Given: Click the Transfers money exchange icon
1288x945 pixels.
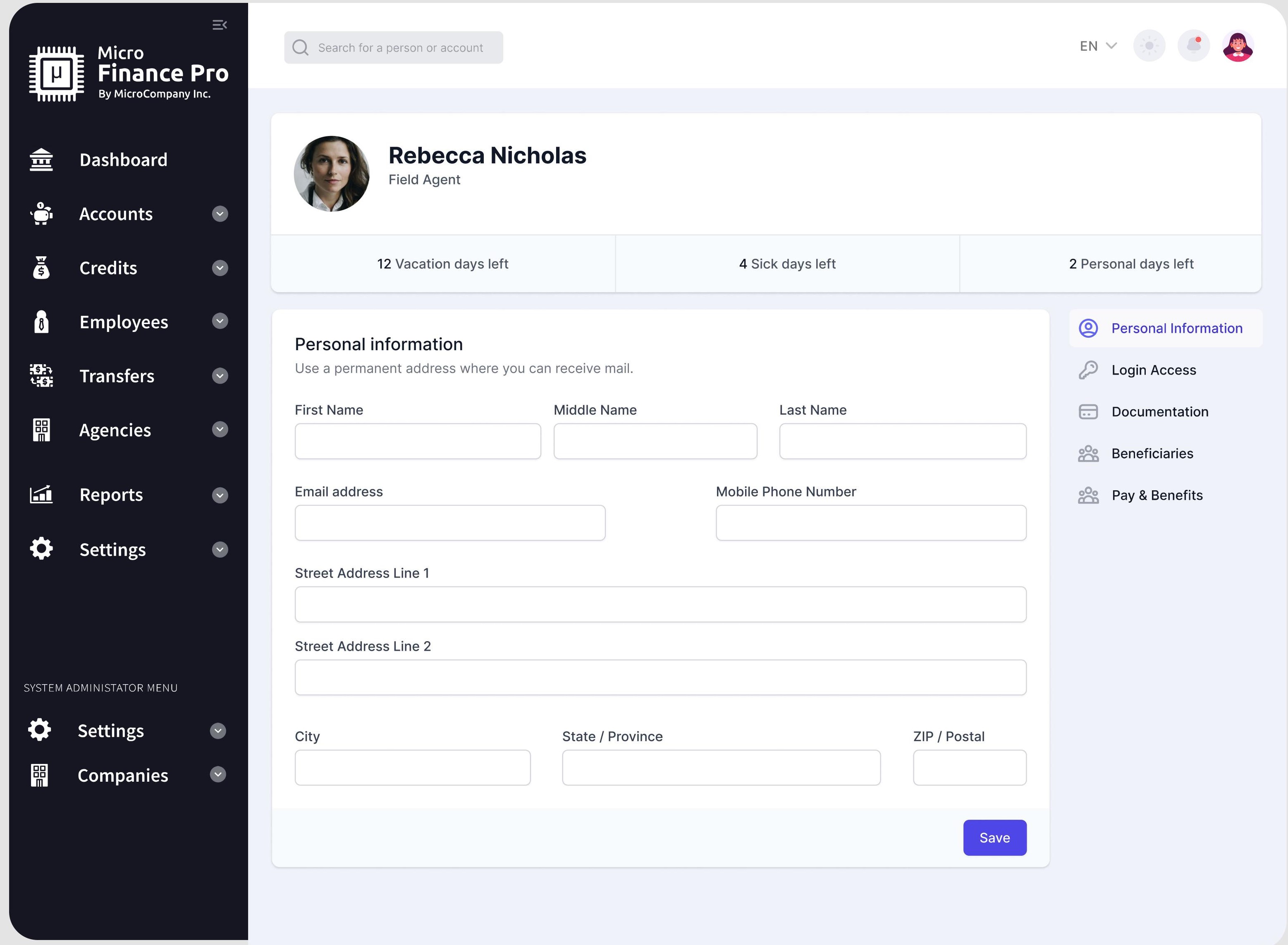Looking at the screenshot, I should (x=41, y=376).
